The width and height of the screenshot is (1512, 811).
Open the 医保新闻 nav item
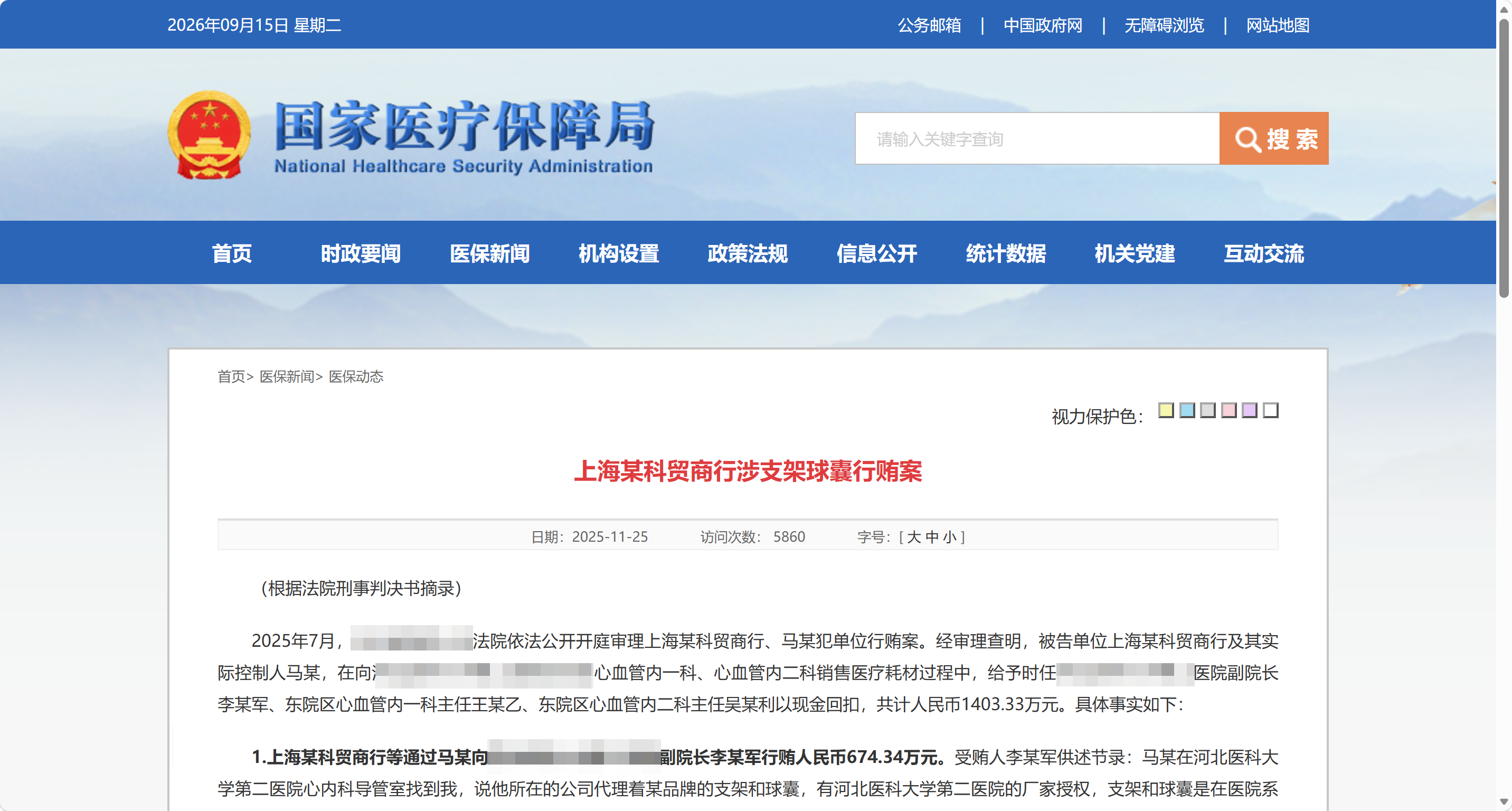click(489, 253)
